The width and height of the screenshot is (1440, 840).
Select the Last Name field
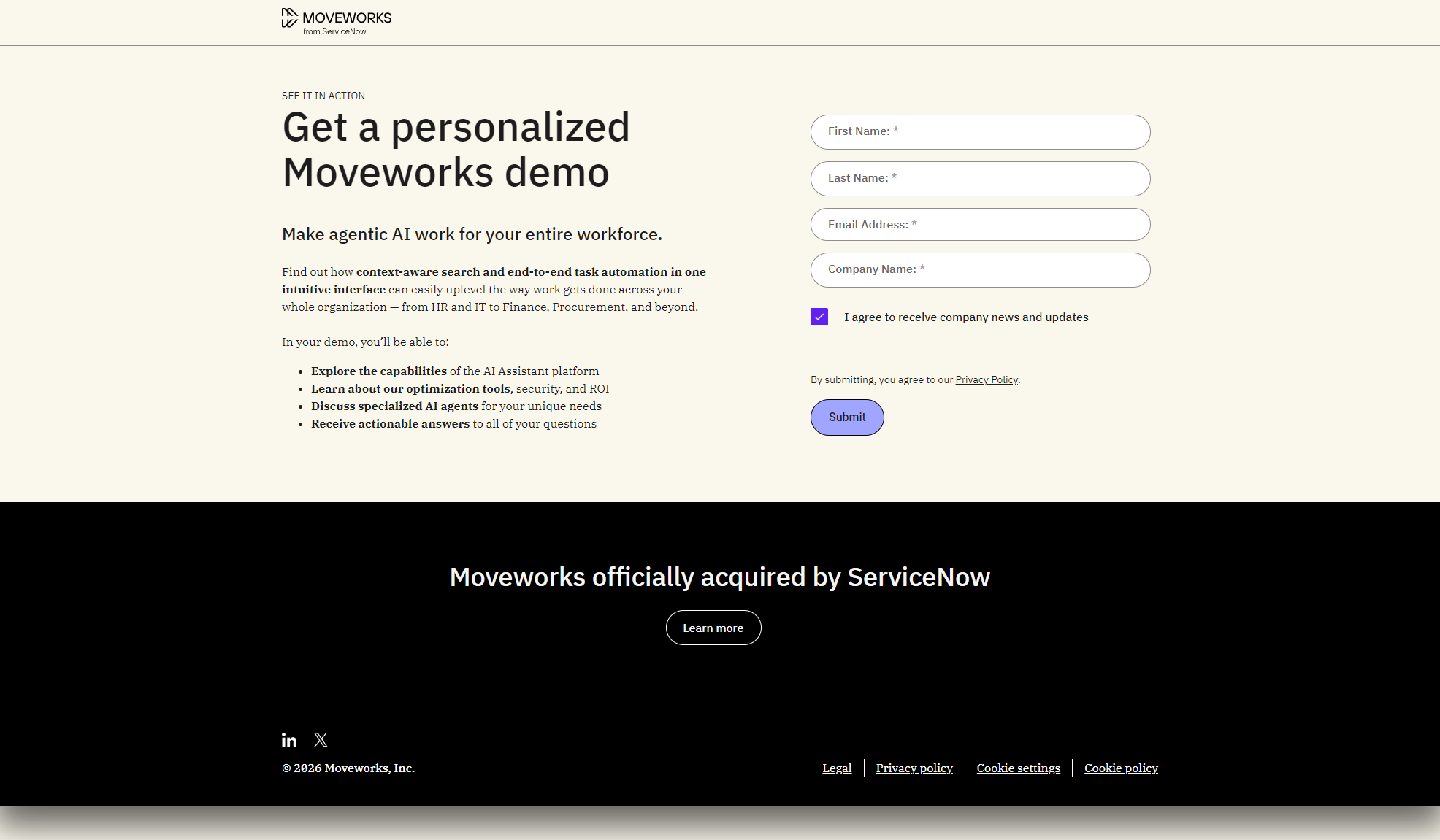point(980,178)
